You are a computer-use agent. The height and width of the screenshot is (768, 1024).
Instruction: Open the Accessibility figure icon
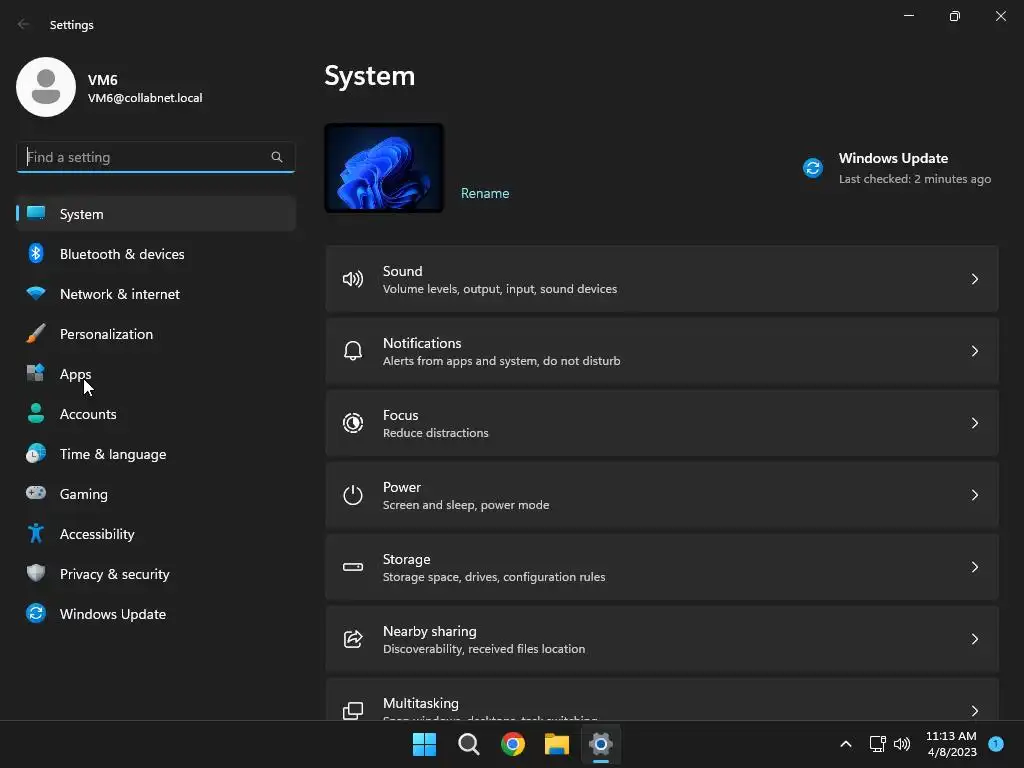click(36, 534)
